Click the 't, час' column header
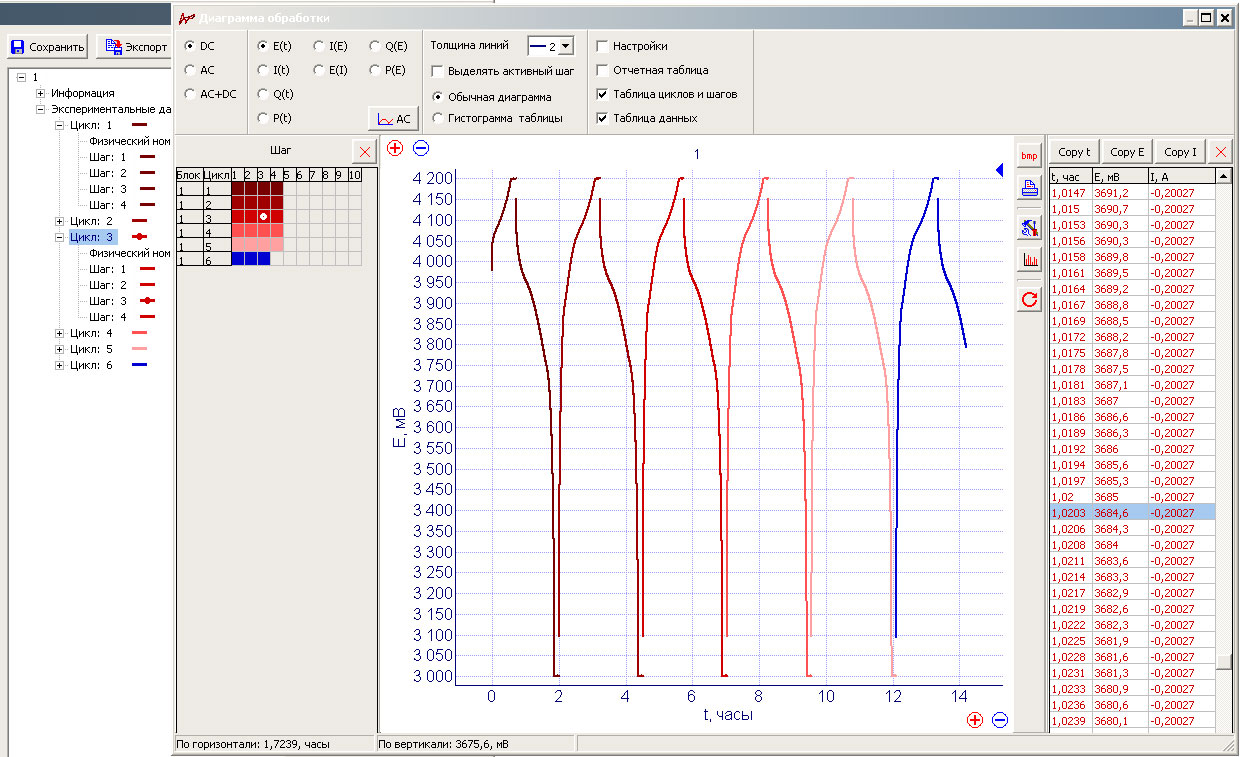The width and height of the screenshot is (1241, 757). click(x=1071, y=176)
